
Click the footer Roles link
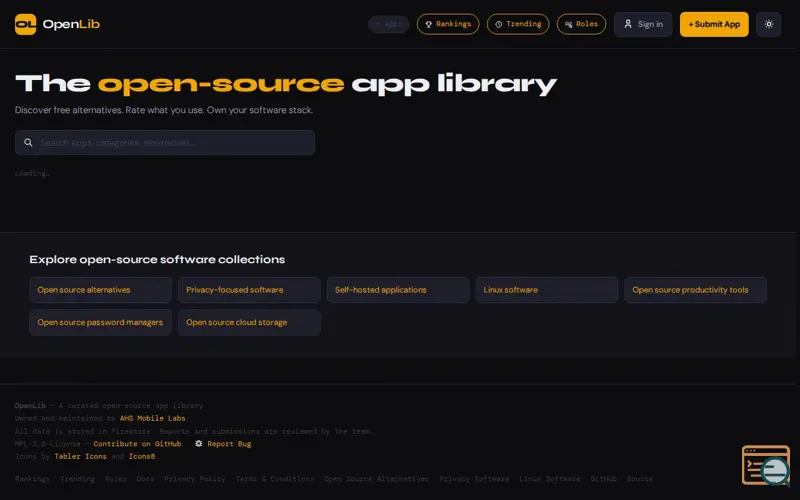(116, 479)
